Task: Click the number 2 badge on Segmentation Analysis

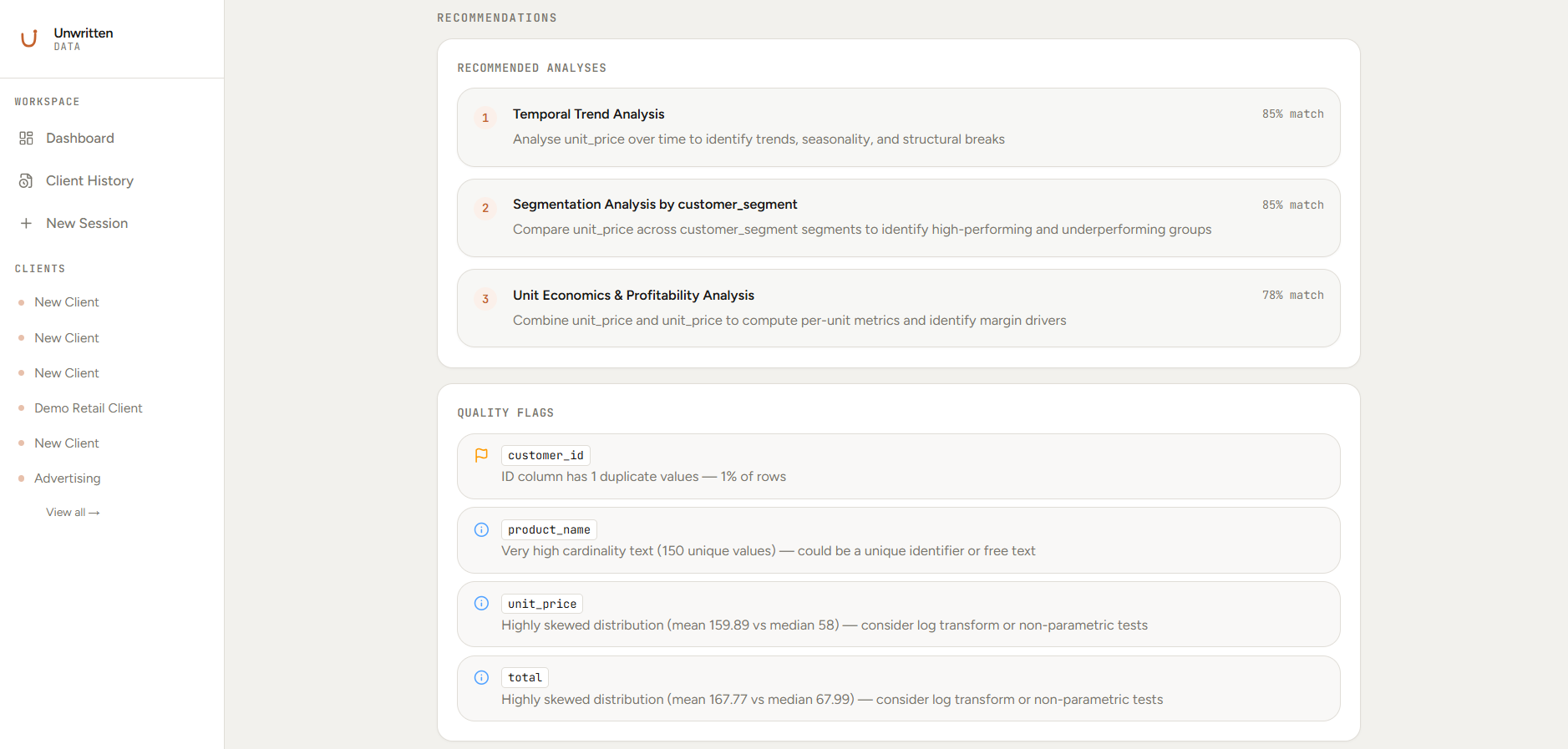Action: [485, 208]
